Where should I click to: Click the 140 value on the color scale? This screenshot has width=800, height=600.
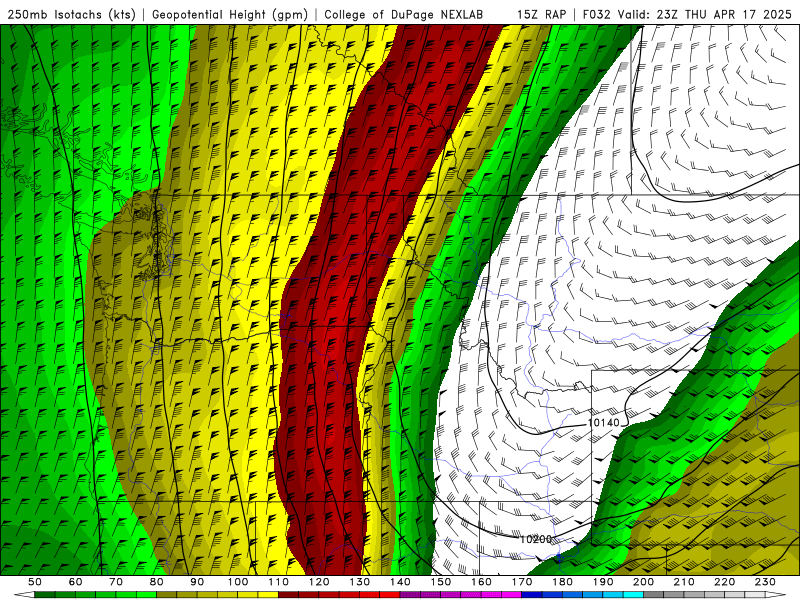[400, 582]
